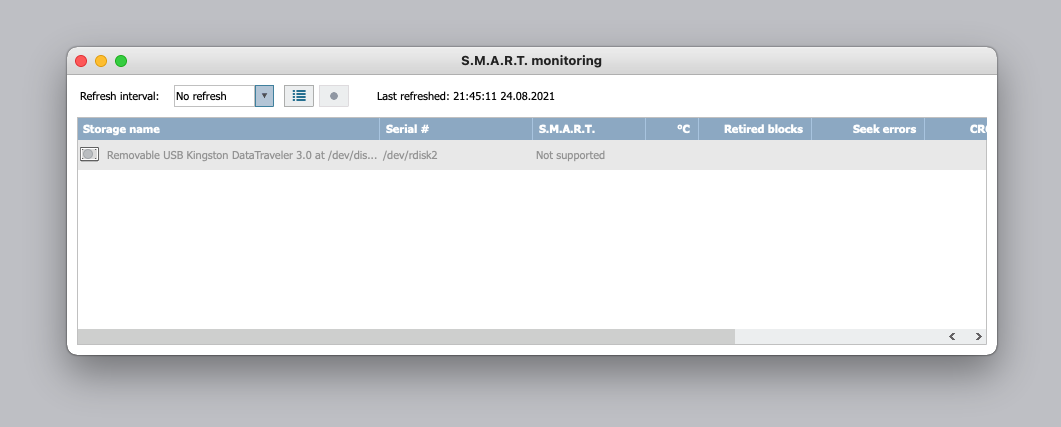Click the Last refreshed timestamp text
1061x427 pixels.
point(466,96)
